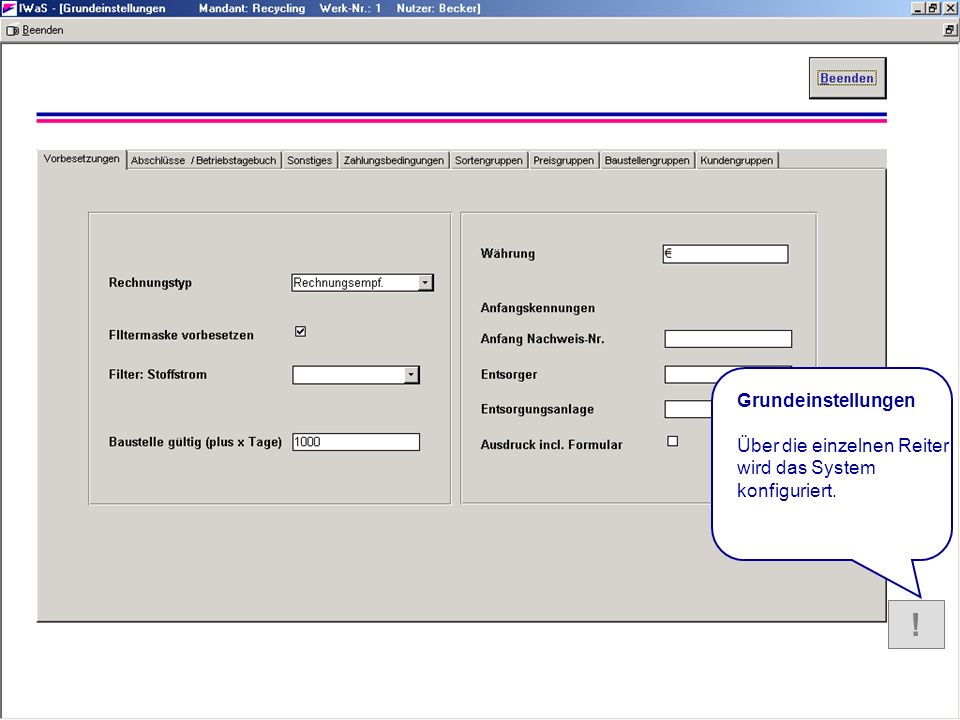The image size is (960, 720).
Task: Restore the inner document window
Action: tap(948, 30)
